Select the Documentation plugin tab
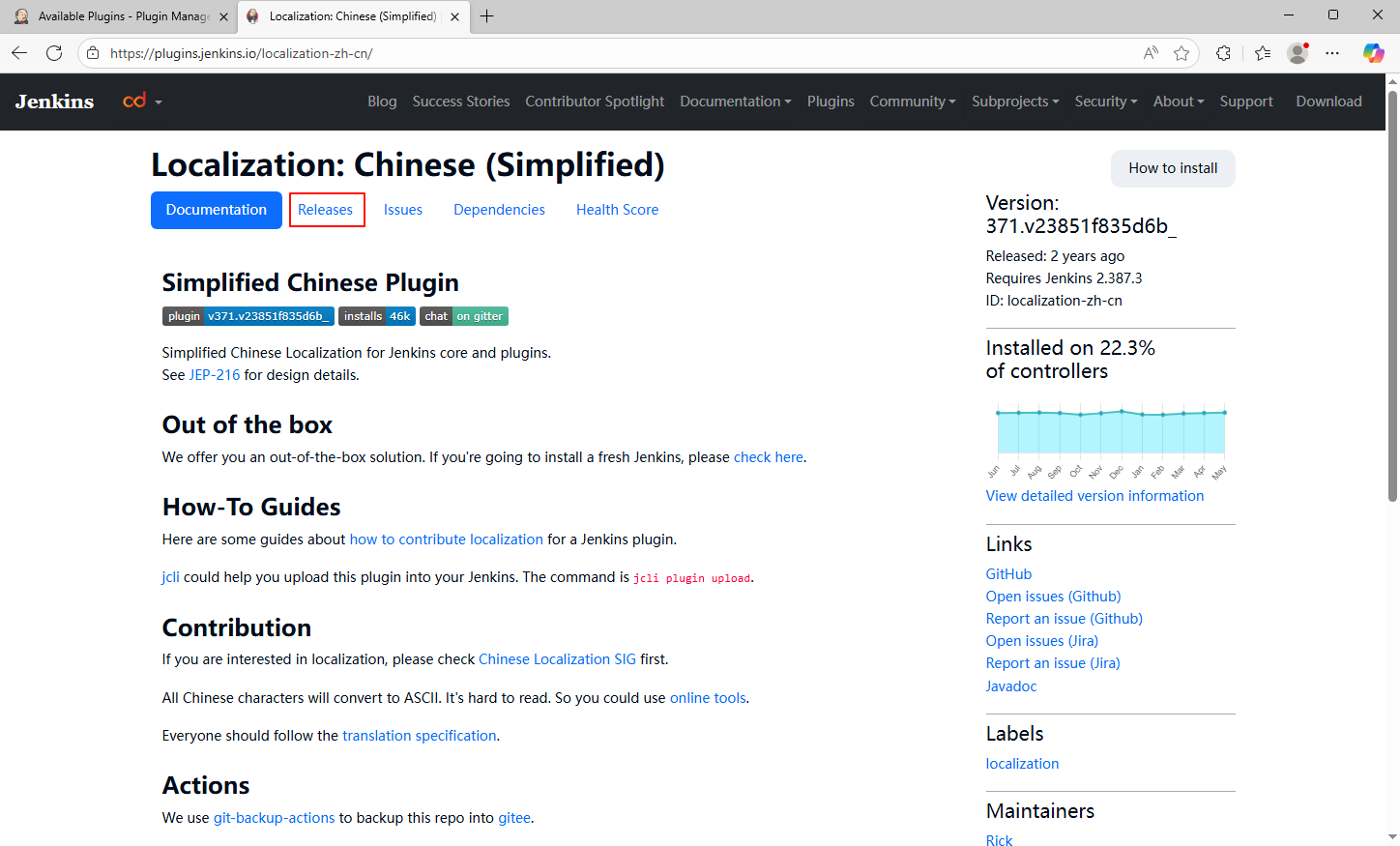Image resolution: width=1400 pixels, height=846 pixels. click(217, 210)
